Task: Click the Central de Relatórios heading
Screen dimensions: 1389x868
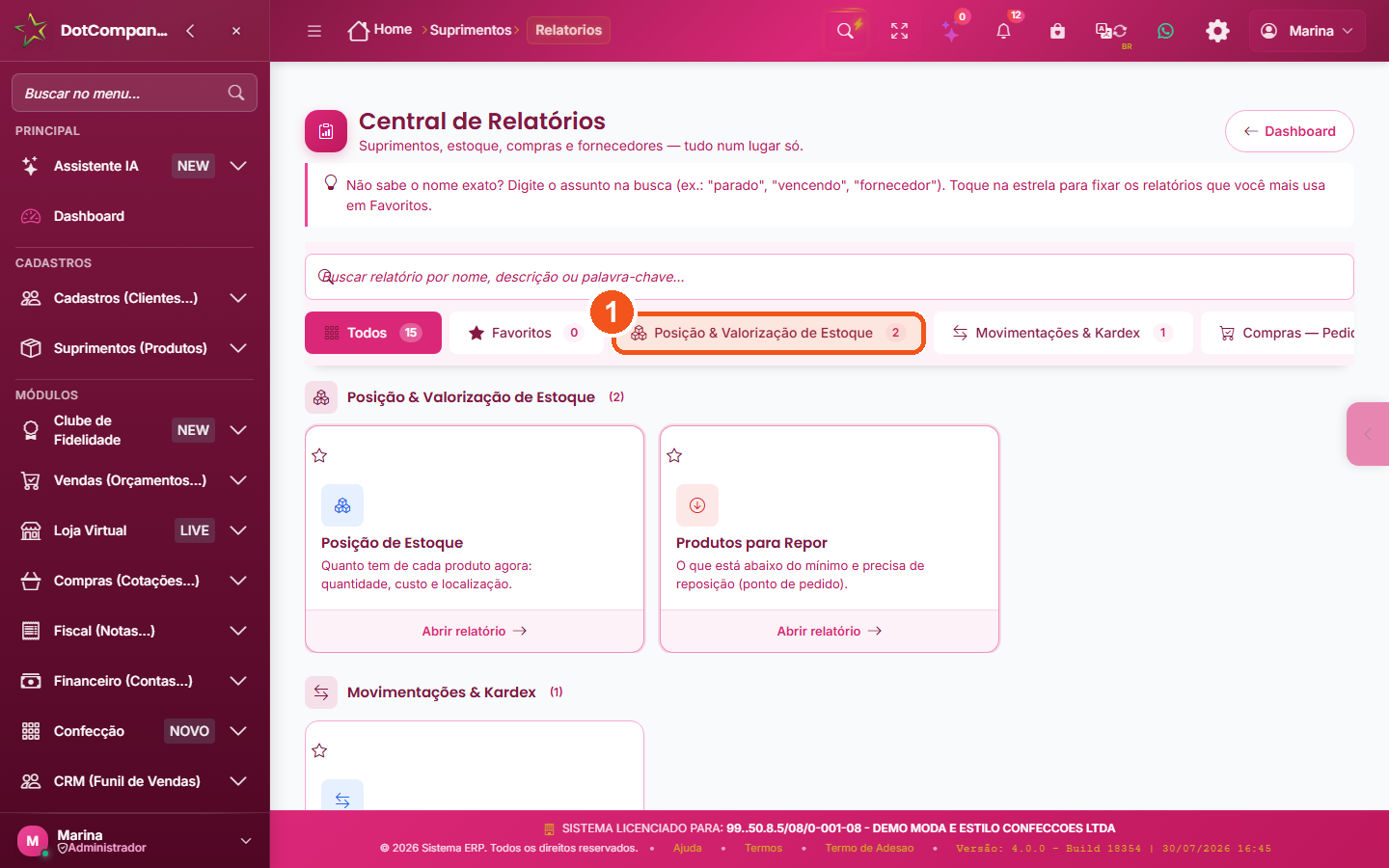Action: pos(482,122)
